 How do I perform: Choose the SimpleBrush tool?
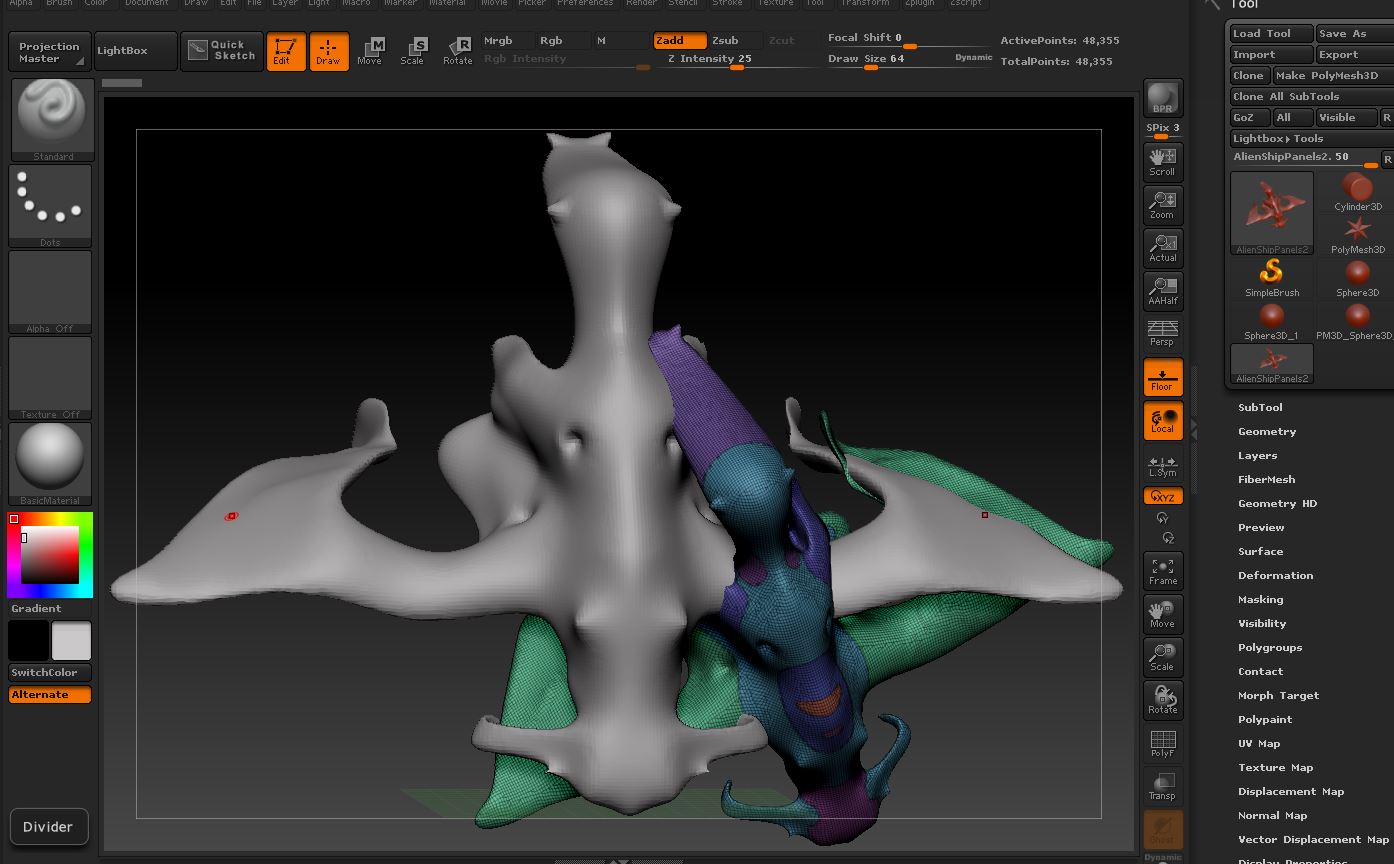(x=1272, y=278)
